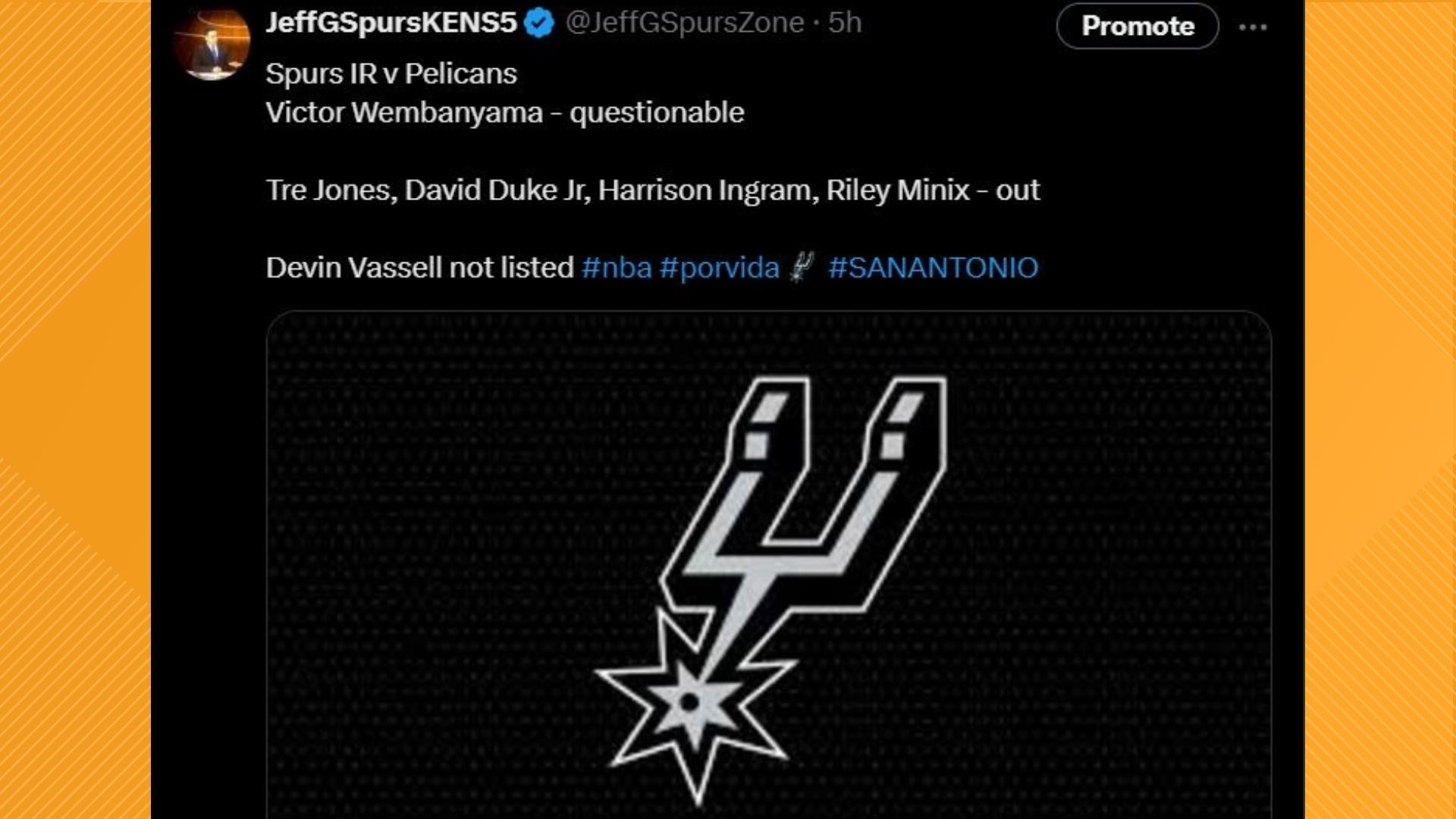Click the JeffGSpursKENS5 display name
The width and height of the screenshot is (1456, 819).
[x=391, y=23]
